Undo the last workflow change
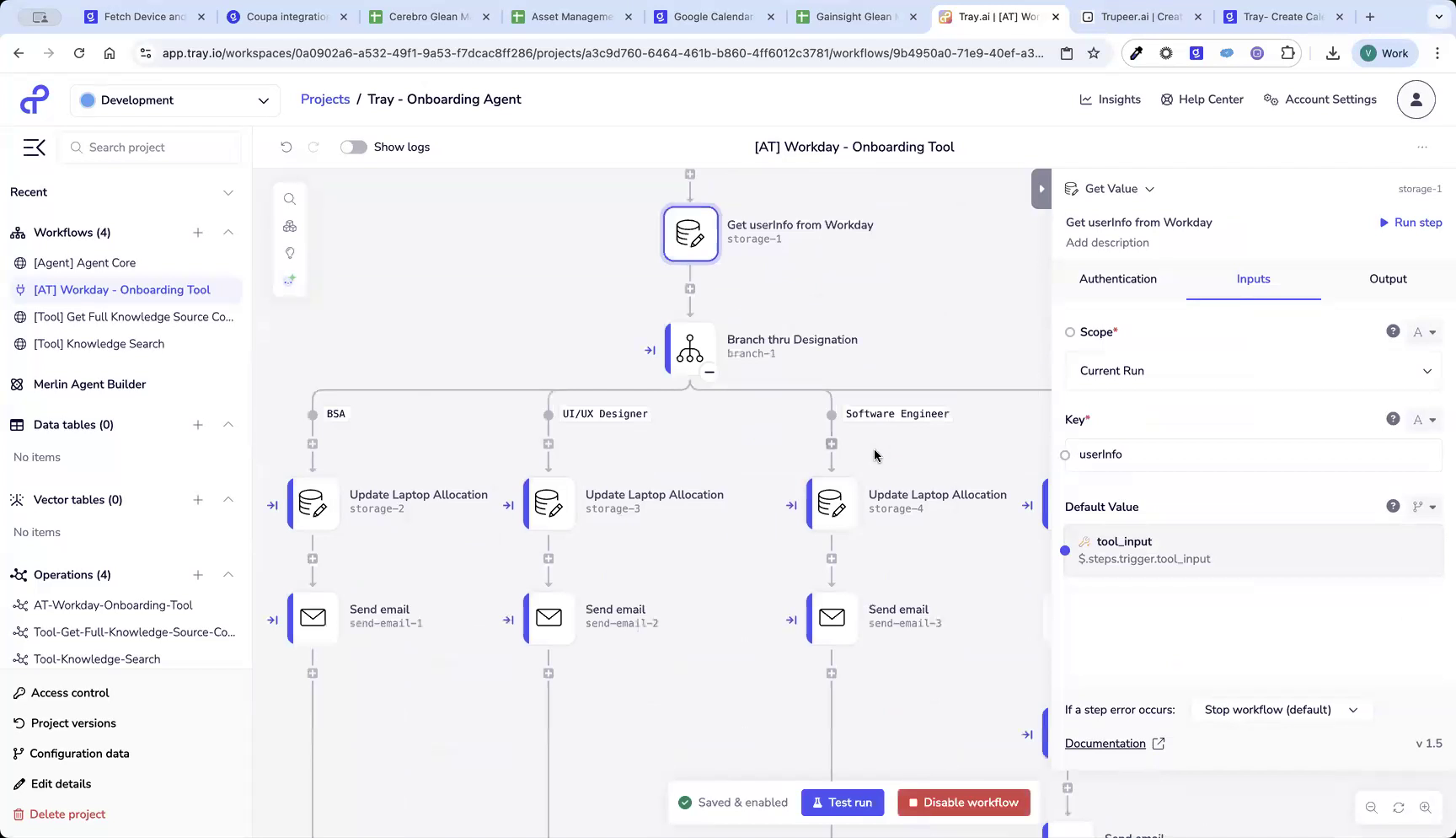 tap(286, 147)
